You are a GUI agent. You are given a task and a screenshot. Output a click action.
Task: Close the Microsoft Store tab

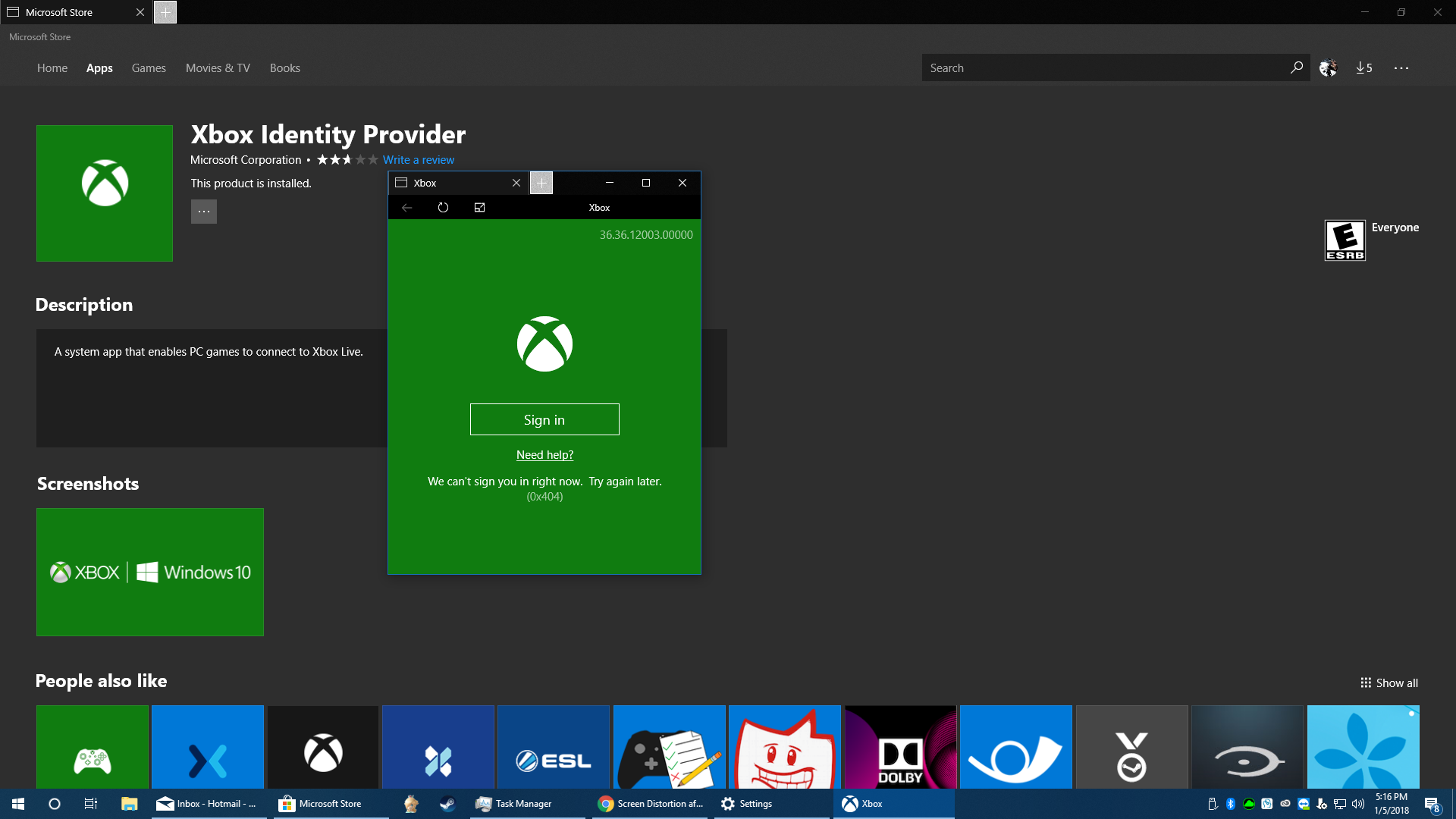(140, 12)
